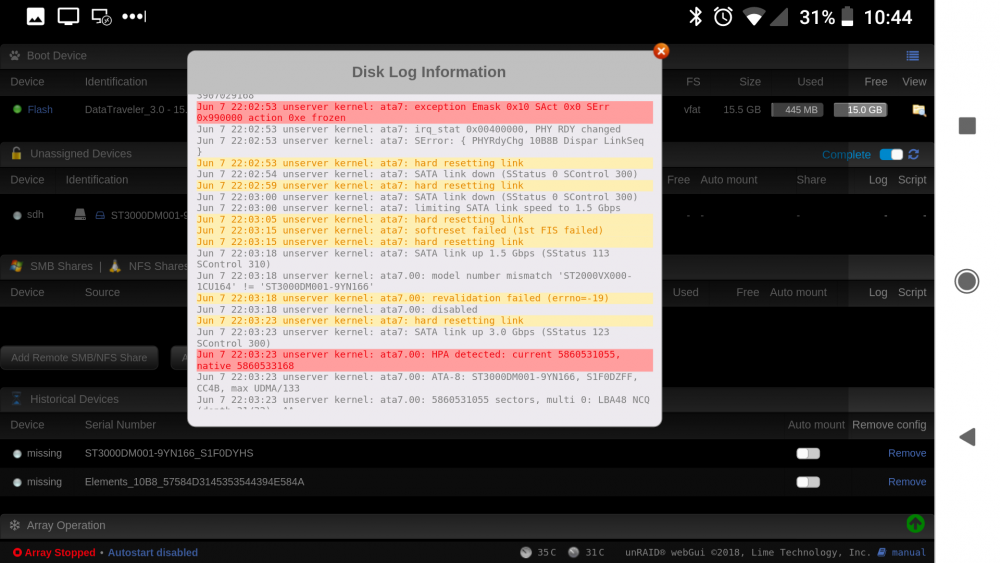1000x563 pixels.
Task: Click the Unassigned Devices unlock icon
Action: (17, 154)
